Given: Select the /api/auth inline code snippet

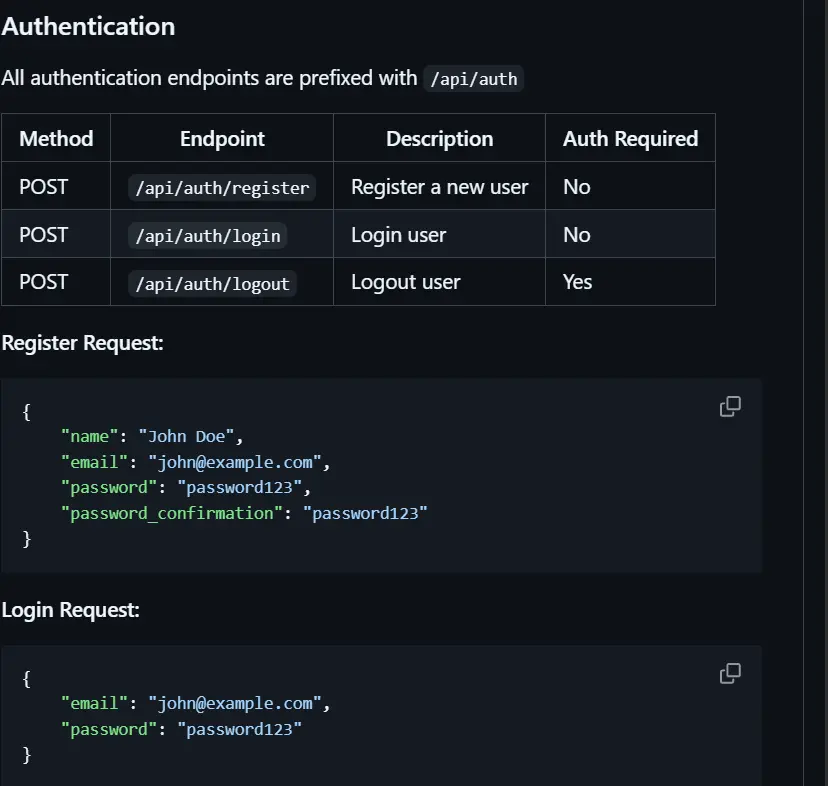Looking at the screenshot, I should (474, 78).
